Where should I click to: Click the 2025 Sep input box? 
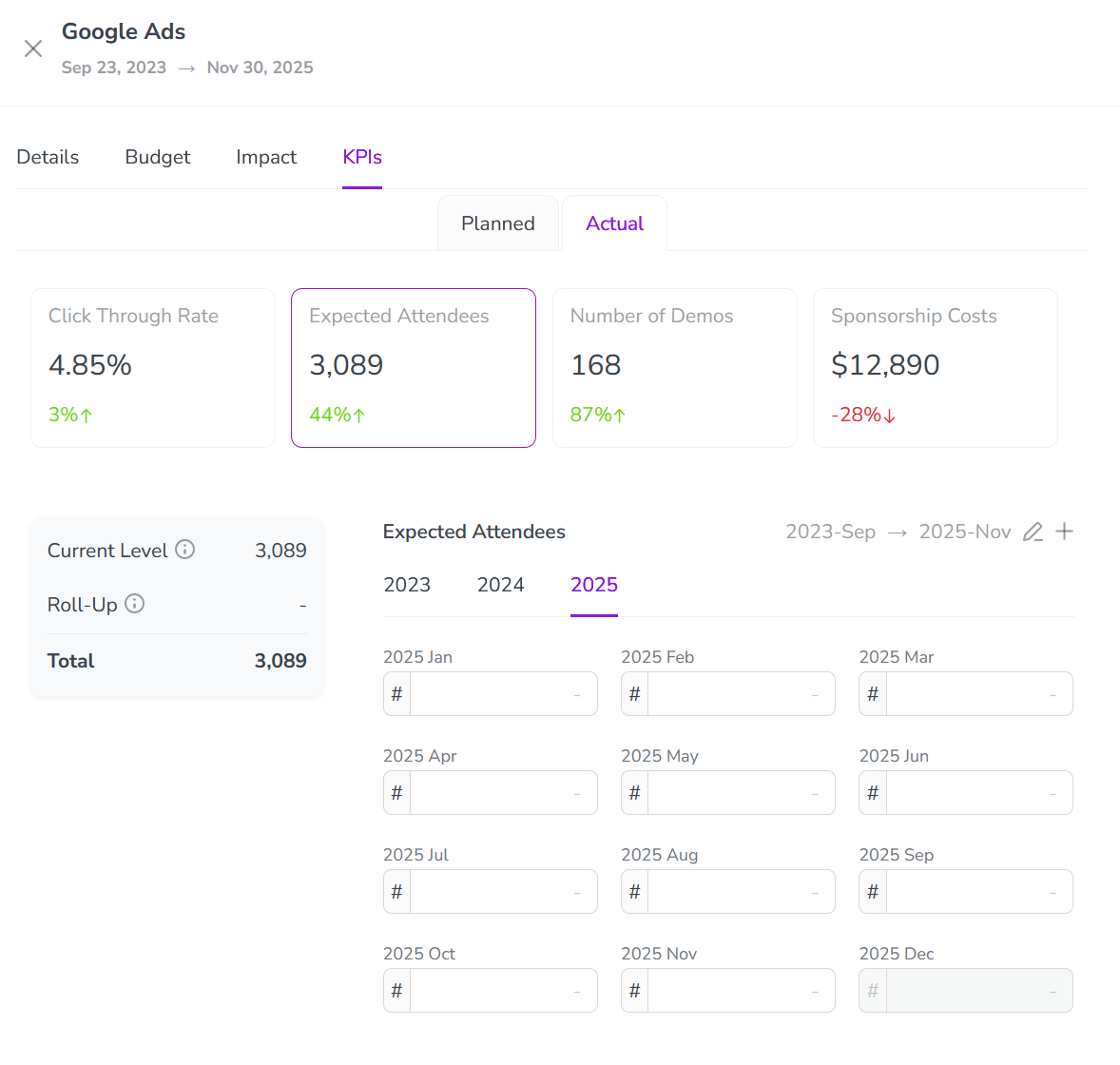(x=977, y=892)
